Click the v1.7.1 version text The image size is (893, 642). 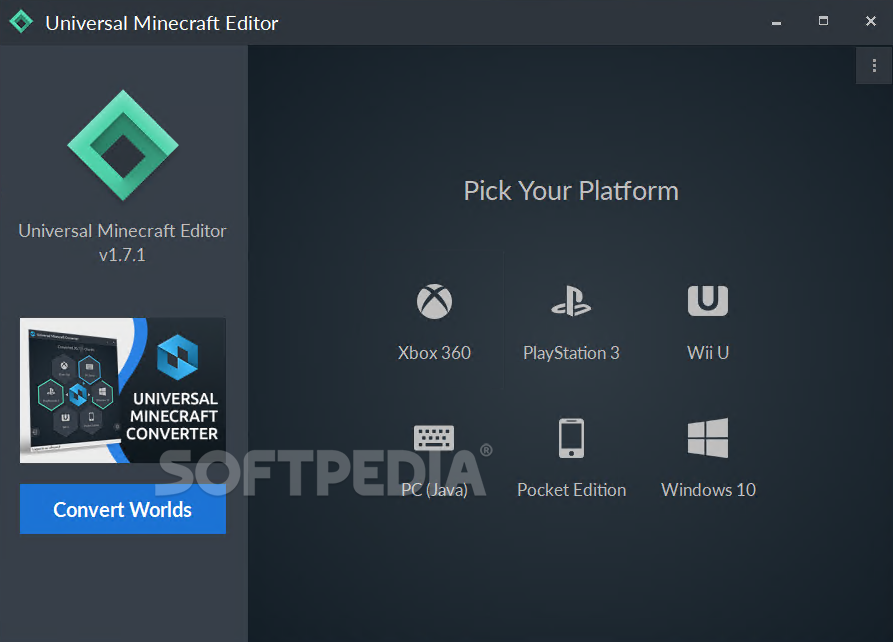tap(122, 255)
